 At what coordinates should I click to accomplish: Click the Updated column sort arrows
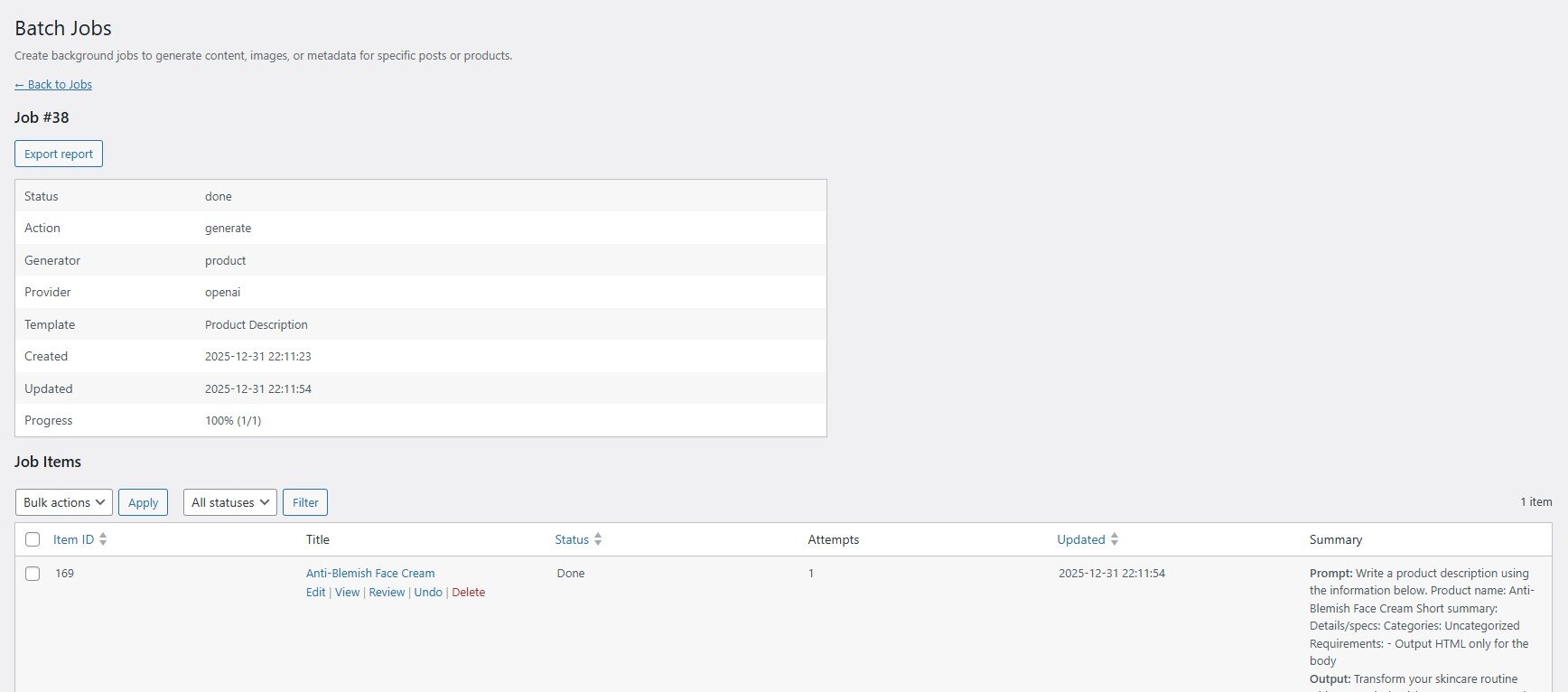1115,539
